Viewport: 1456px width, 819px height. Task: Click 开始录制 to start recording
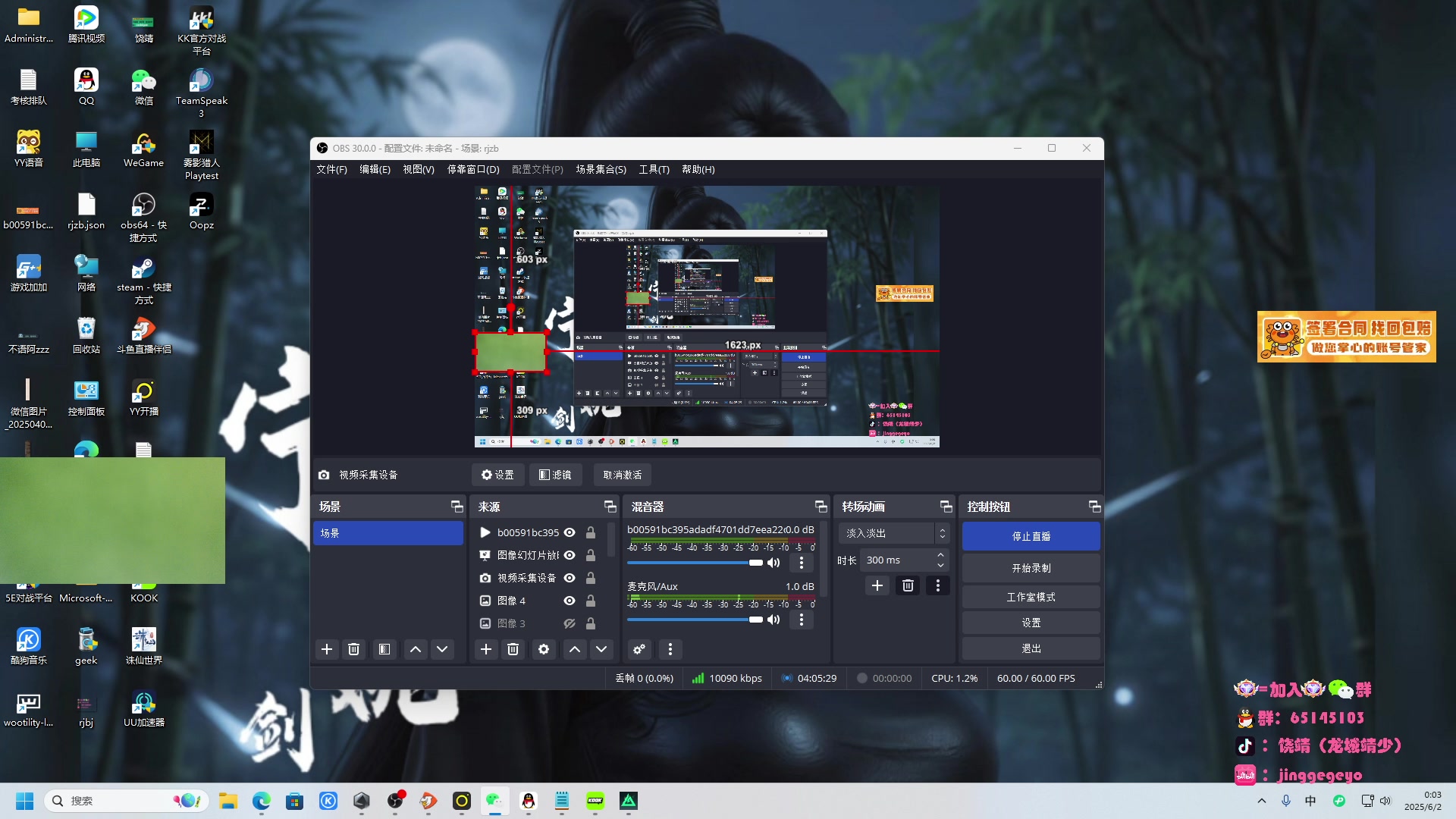pyautogui.click(x=1031, y=568)
